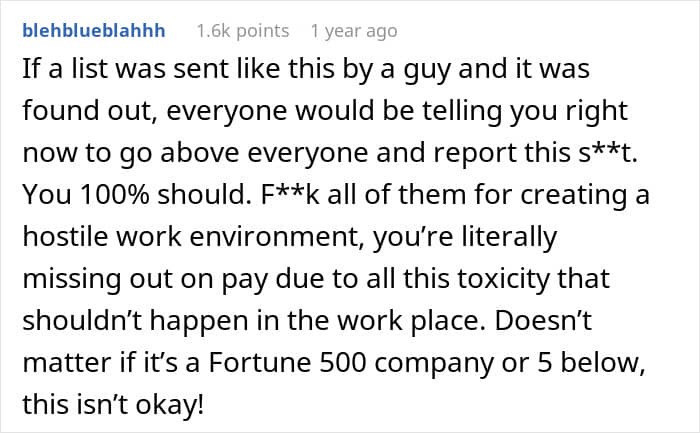
Task: Click the word Doesn't in the comment
Action: click(543, 321)
